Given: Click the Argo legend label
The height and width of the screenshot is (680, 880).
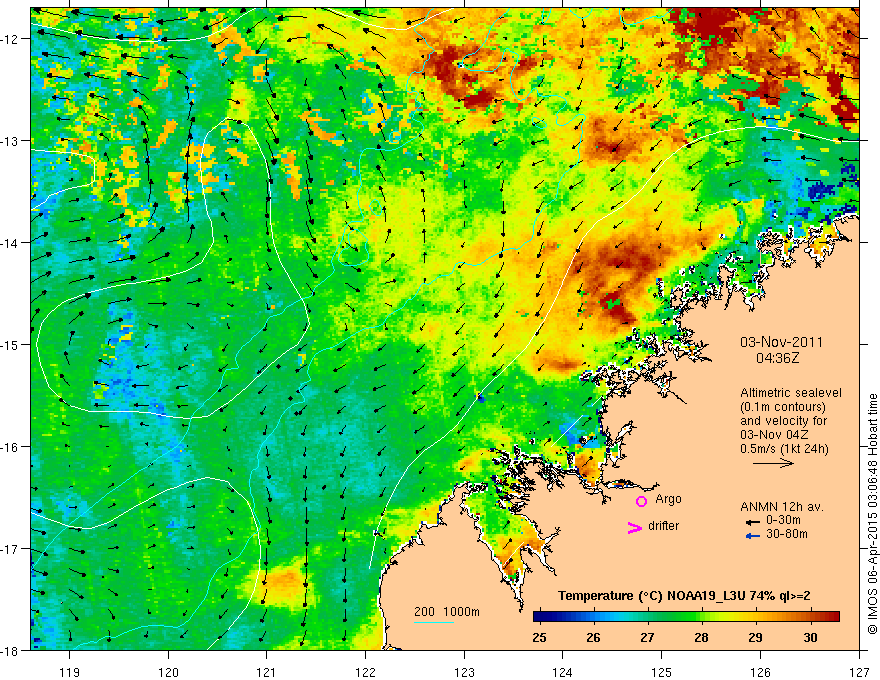Looking at the screenshot, I should (x=668, y=499).
